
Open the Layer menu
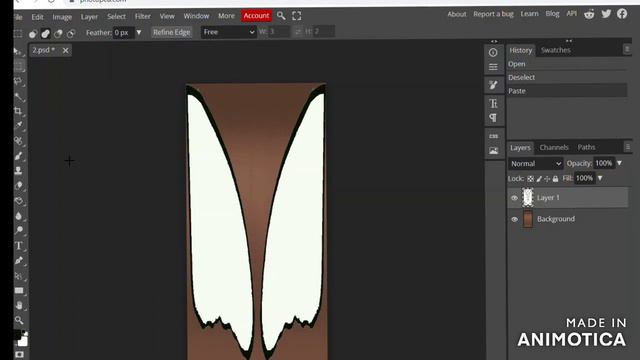point(89,17)
